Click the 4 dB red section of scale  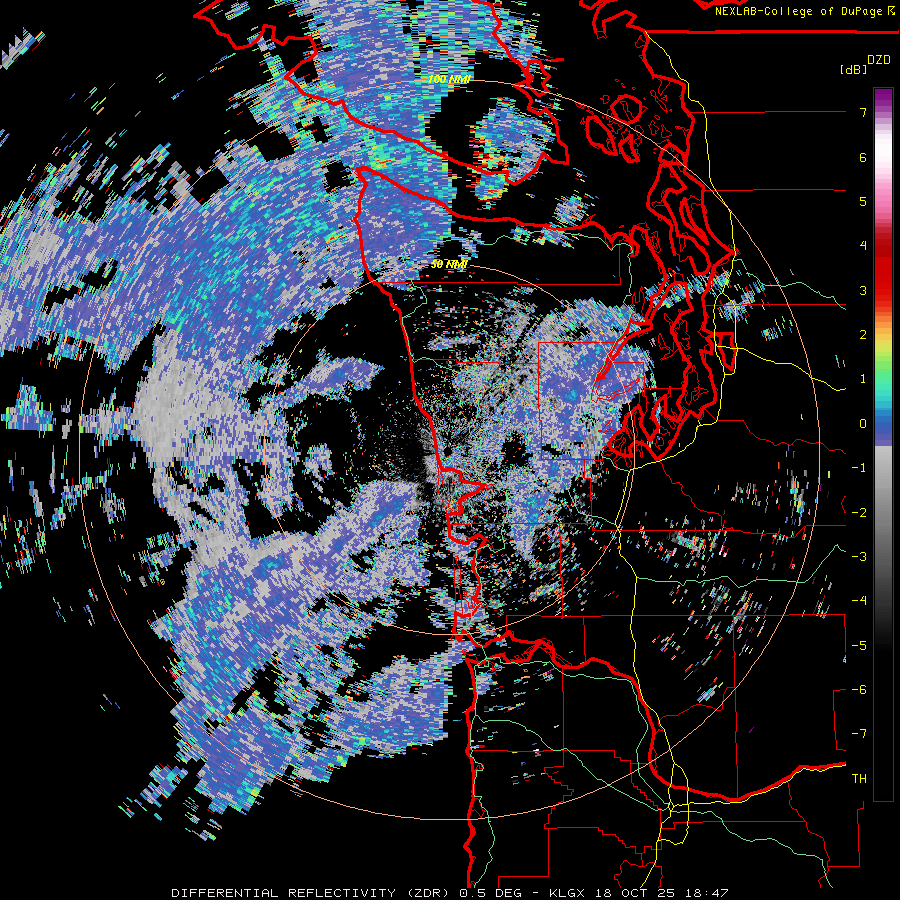(x=883, y=246)
